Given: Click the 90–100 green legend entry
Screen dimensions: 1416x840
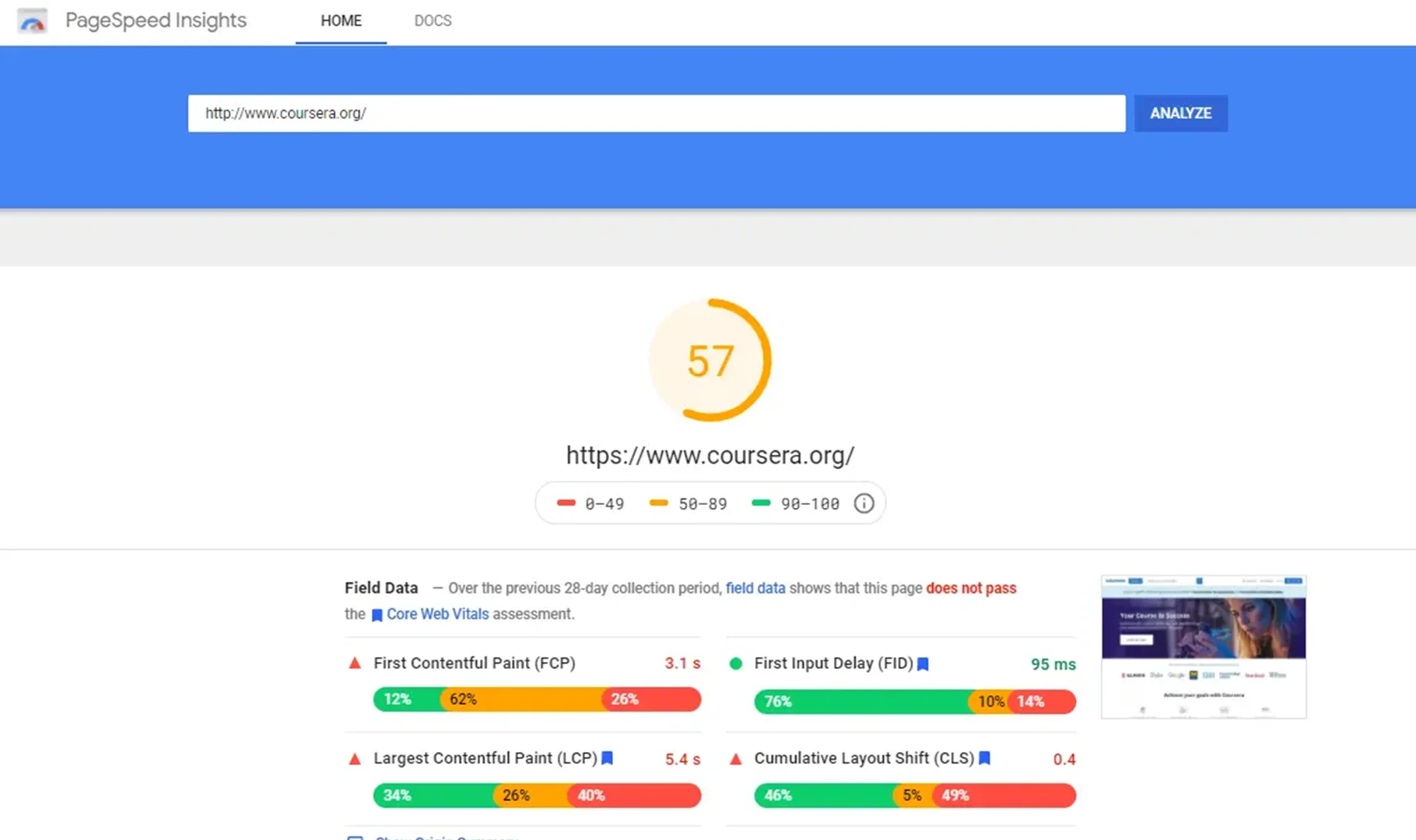Looking at the screenshot, I should click(x=796, y=504).
